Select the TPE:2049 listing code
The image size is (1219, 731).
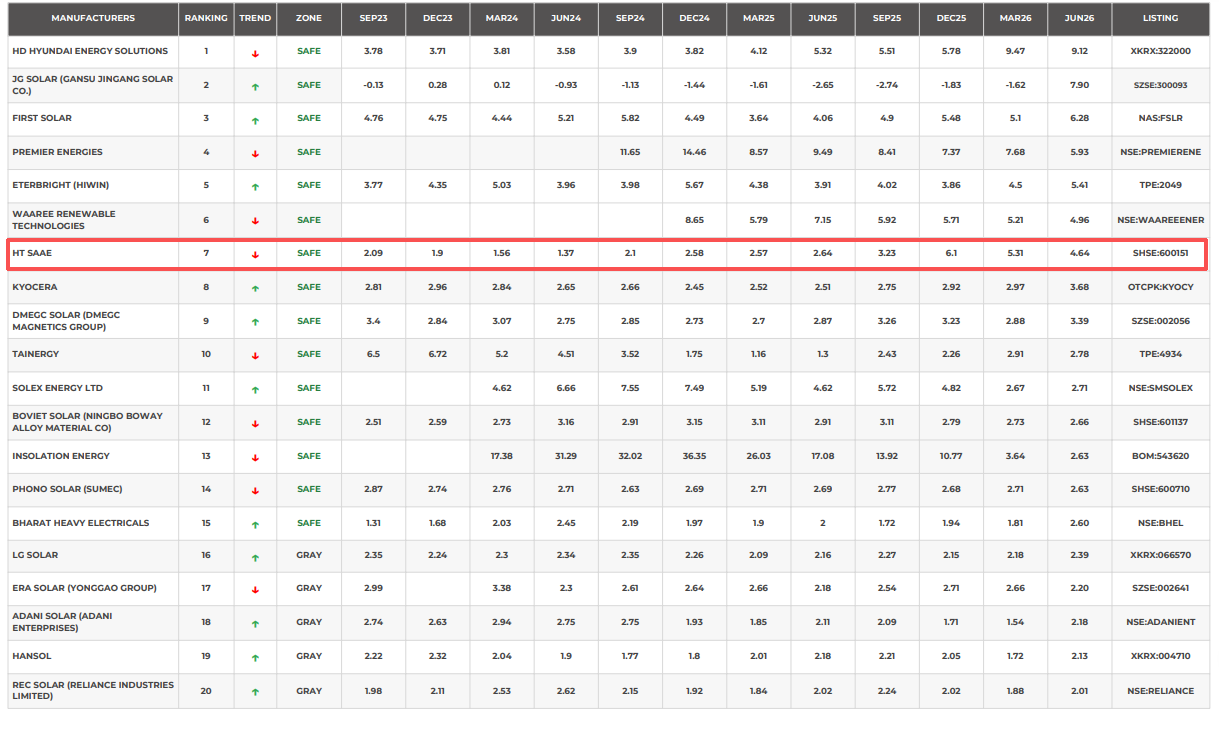[1160, 185]
